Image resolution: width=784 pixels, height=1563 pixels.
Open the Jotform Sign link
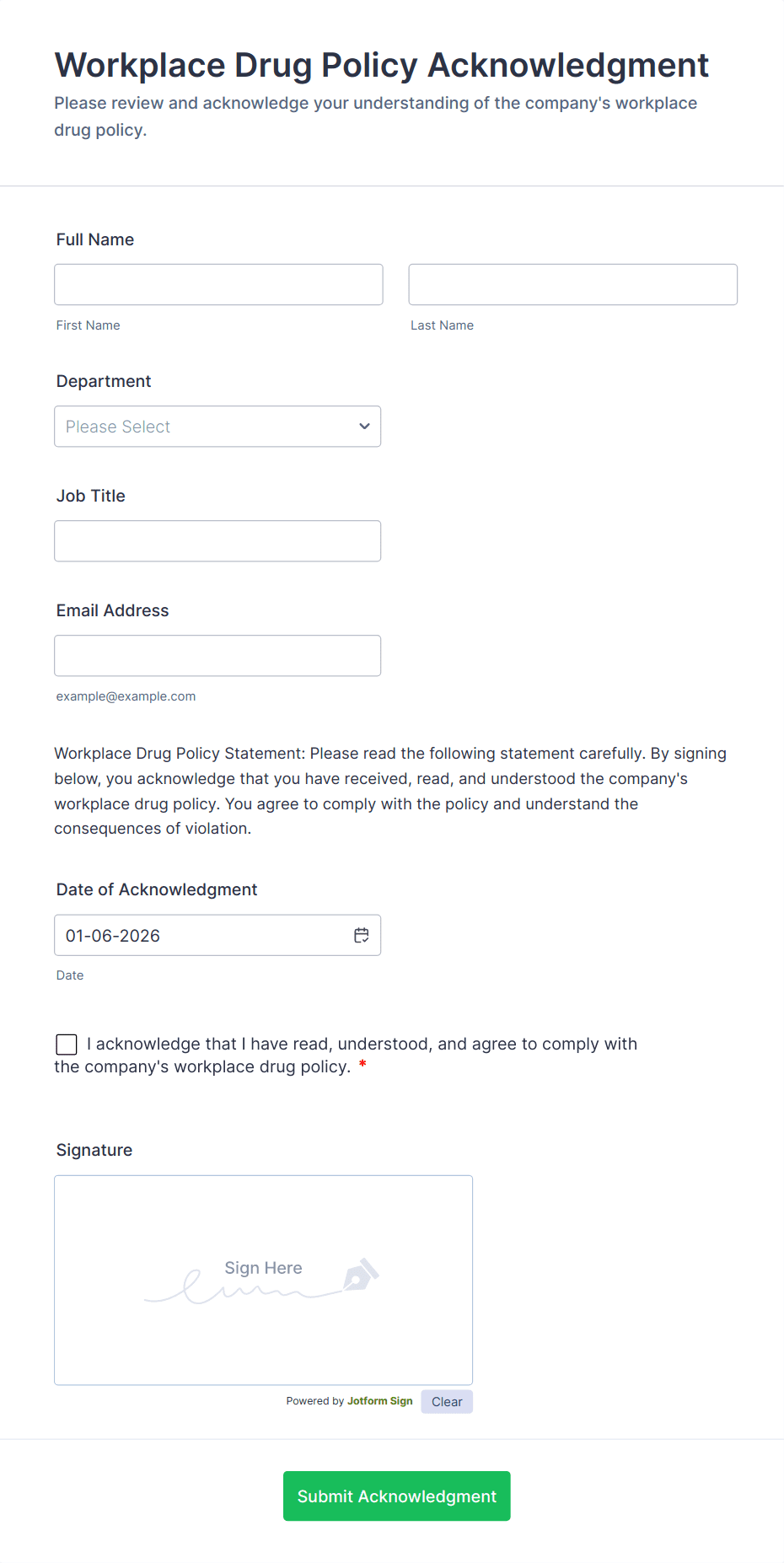pyautogui.click(x=379, y=1401)
